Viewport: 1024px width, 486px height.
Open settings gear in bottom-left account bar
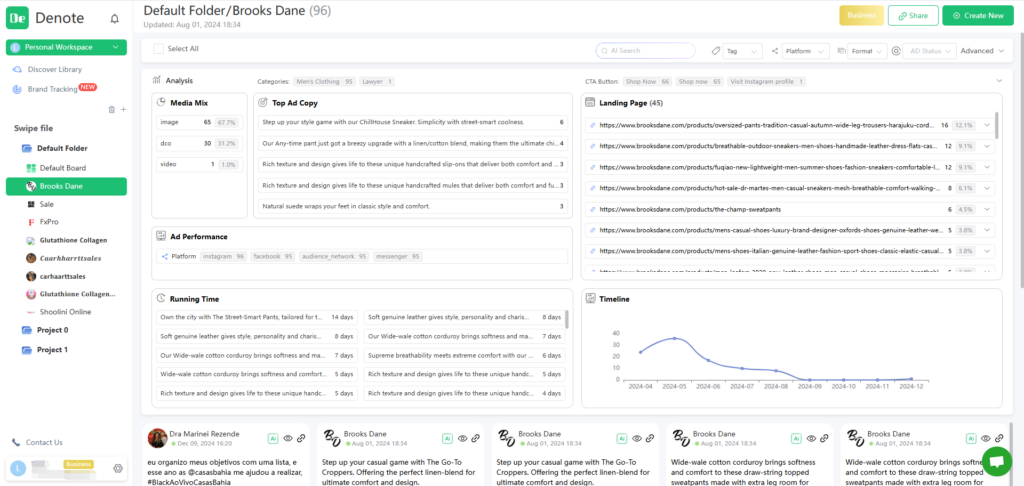pyautogui.click(x=118, y=468)
